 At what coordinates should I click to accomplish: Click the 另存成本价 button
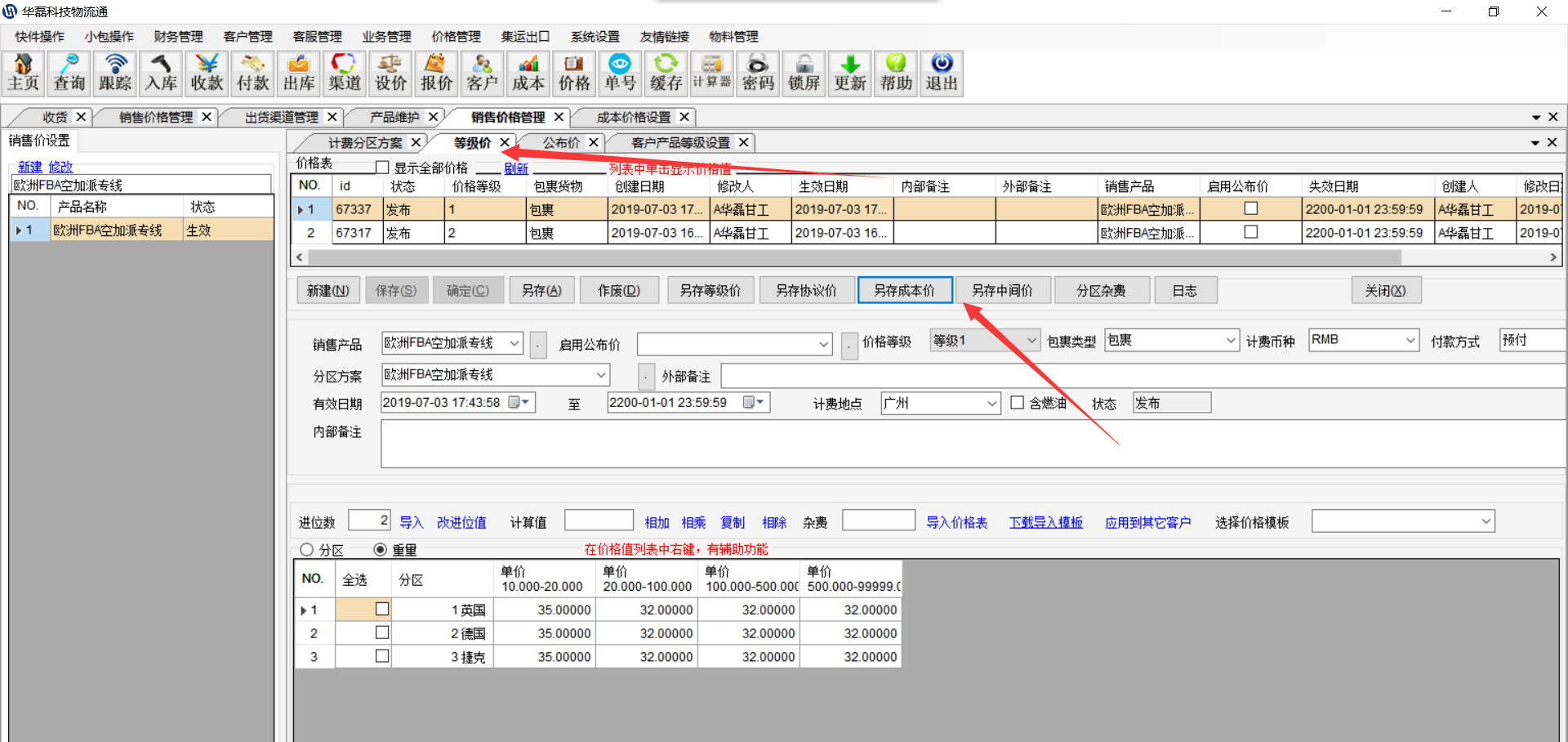[905, 290]
